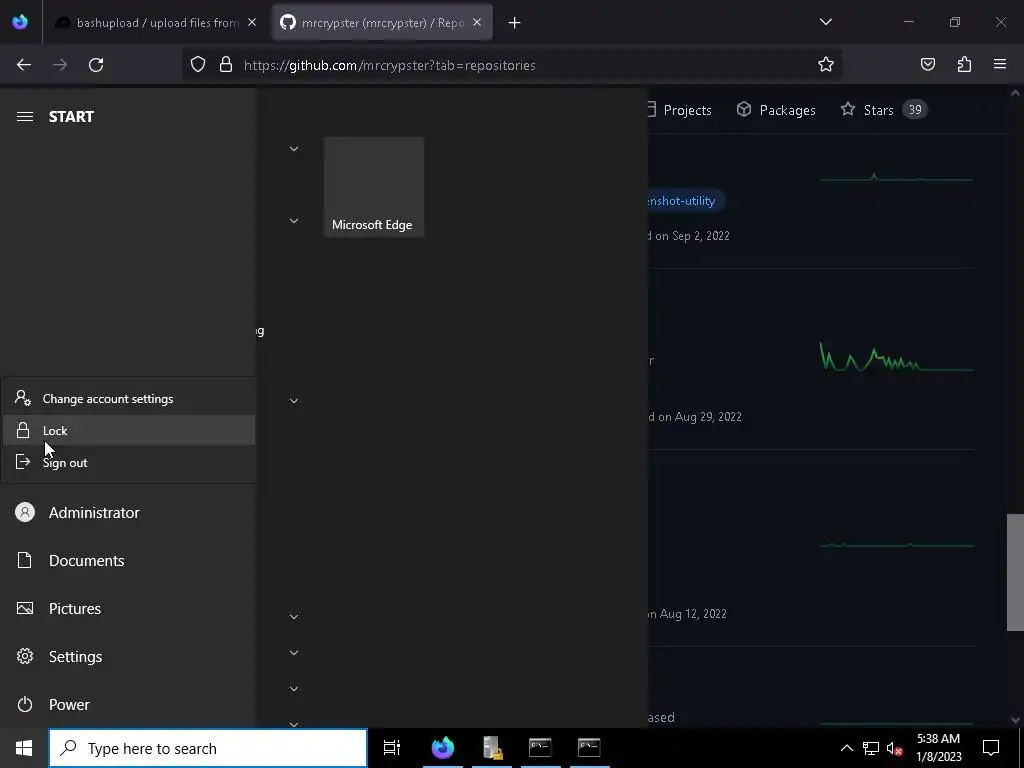
Task: Switch to the bashupload browser tab
Action: click(155, 23)
